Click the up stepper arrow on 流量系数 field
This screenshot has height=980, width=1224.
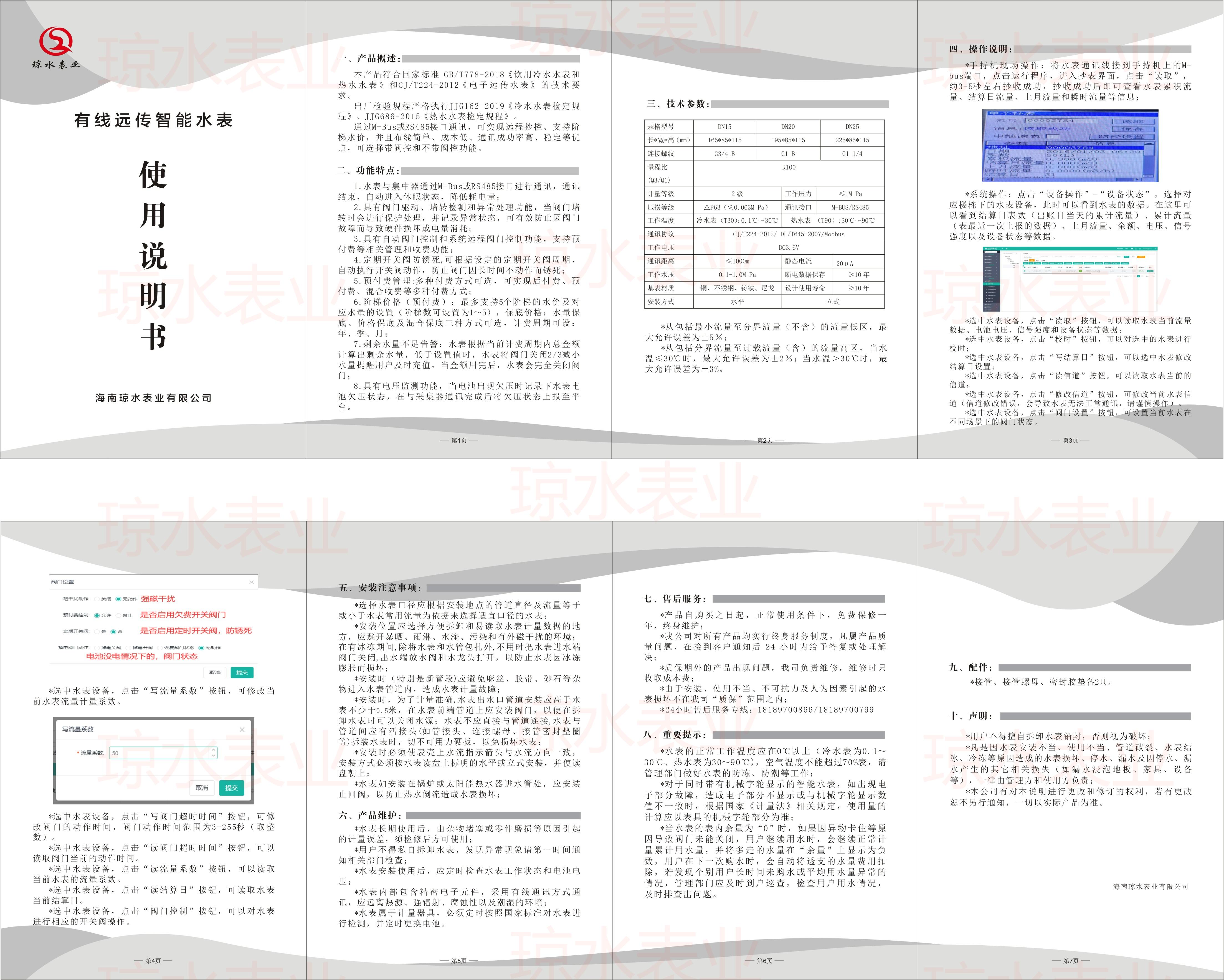[213, 749]
